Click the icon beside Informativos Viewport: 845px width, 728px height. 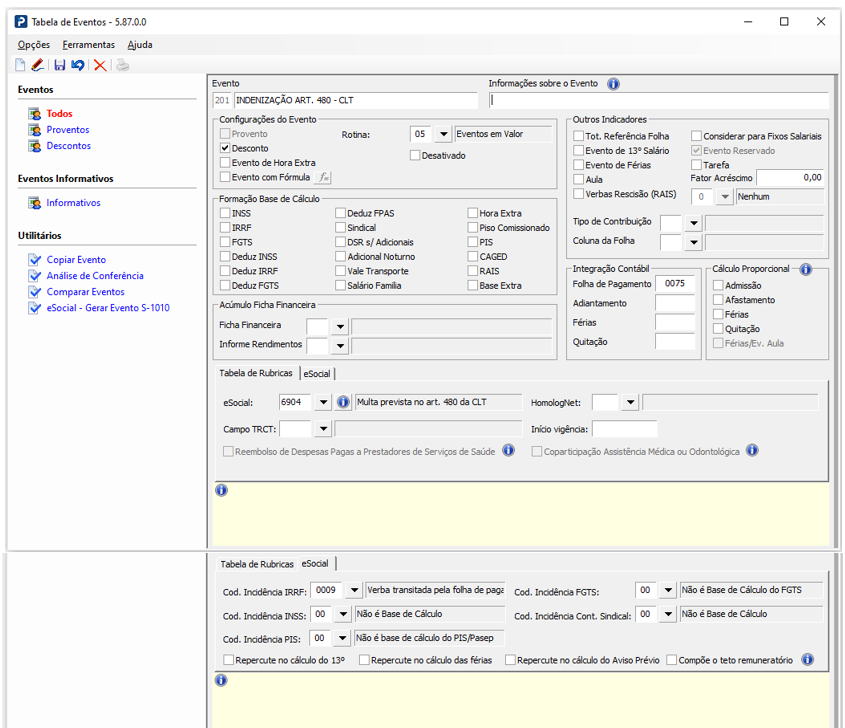tap(35, 203)
